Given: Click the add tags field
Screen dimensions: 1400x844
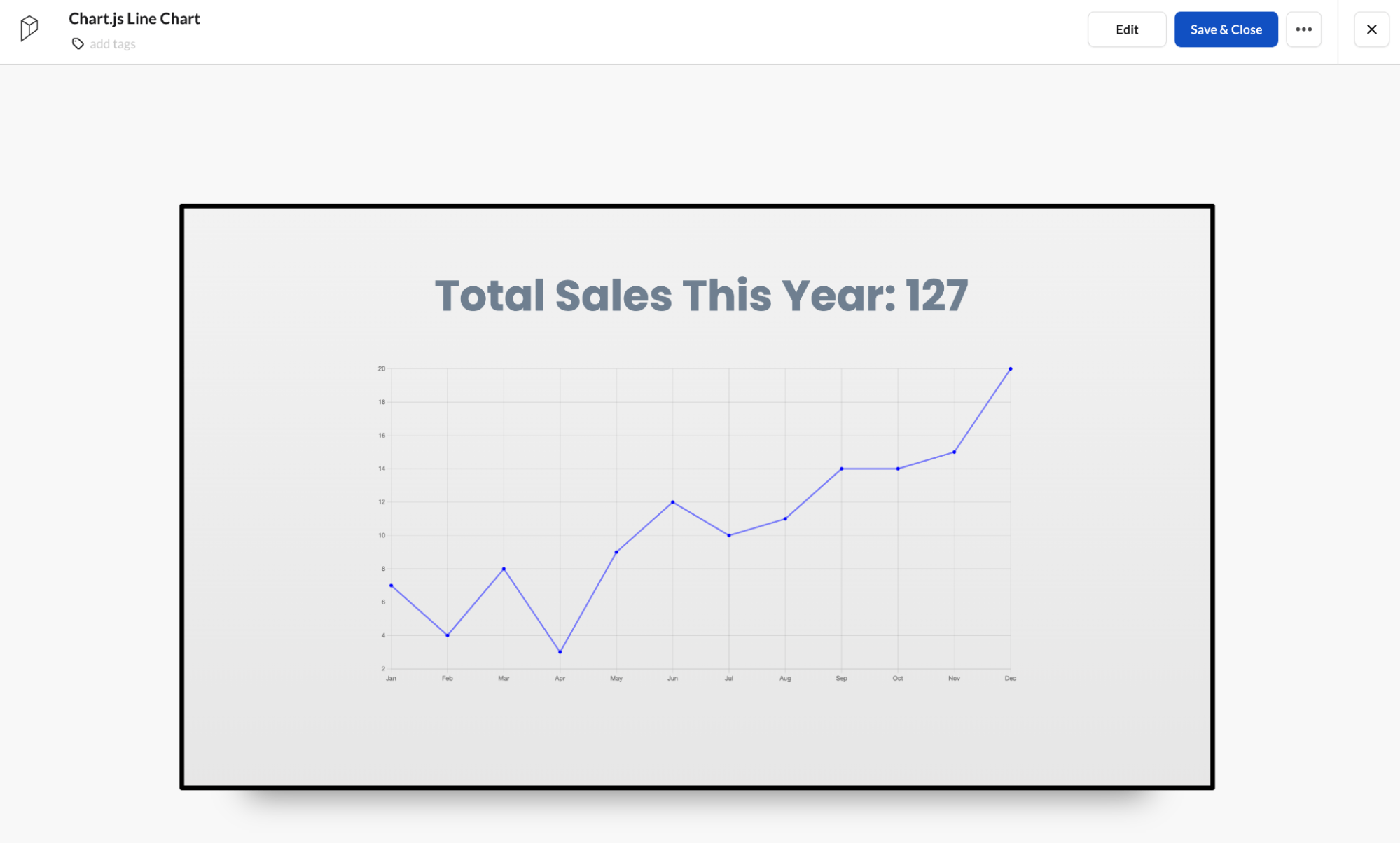Looking at the screenshot, I should (x=113, y=44).
